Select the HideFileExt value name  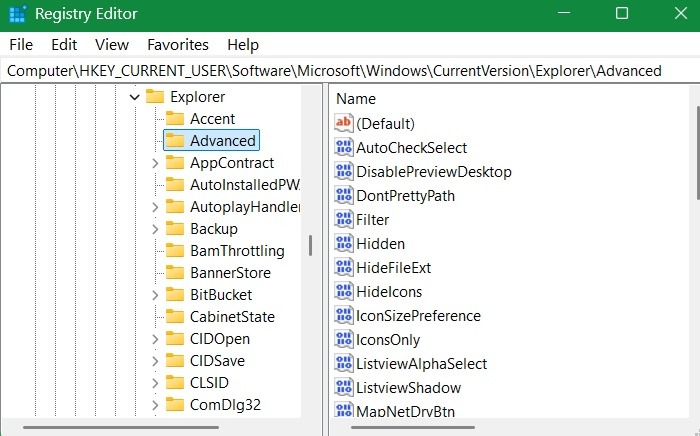[x=393, y=268]
